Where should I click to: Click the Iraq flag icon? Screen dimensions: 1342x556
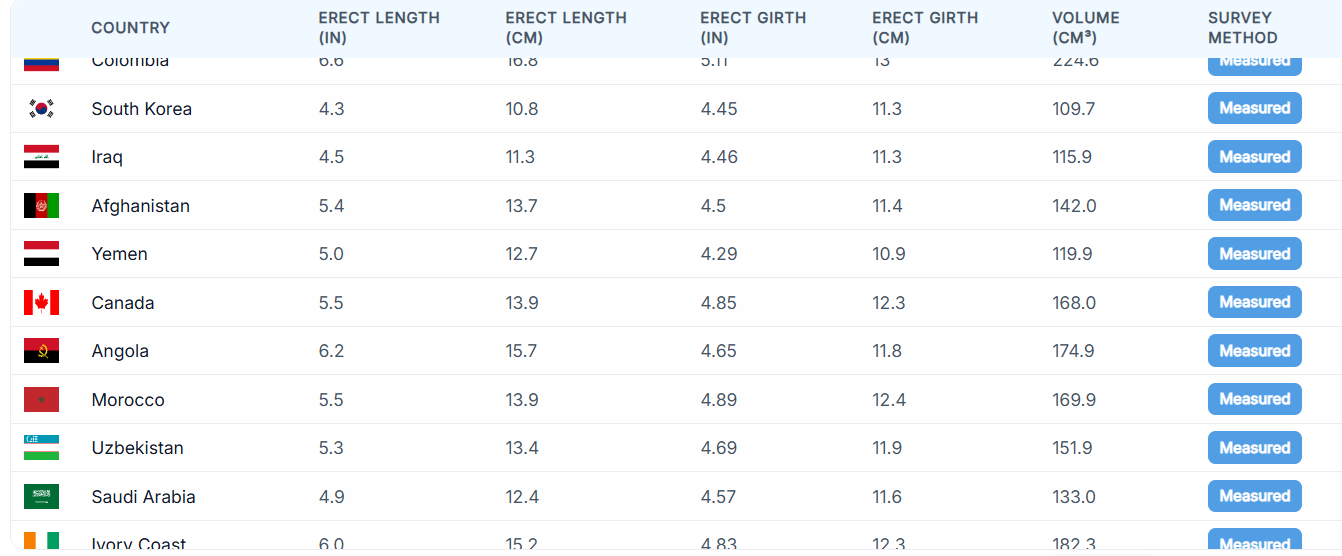[x=41, y=157]
